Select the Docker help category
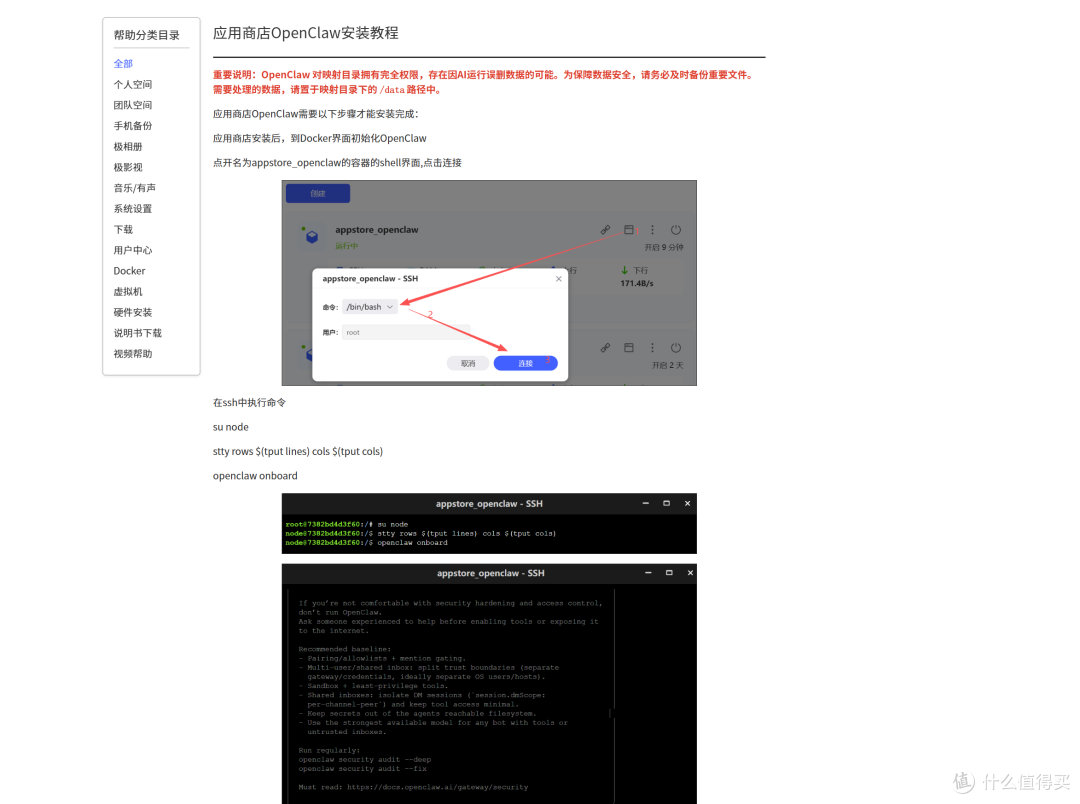 [x=129, y=271]
